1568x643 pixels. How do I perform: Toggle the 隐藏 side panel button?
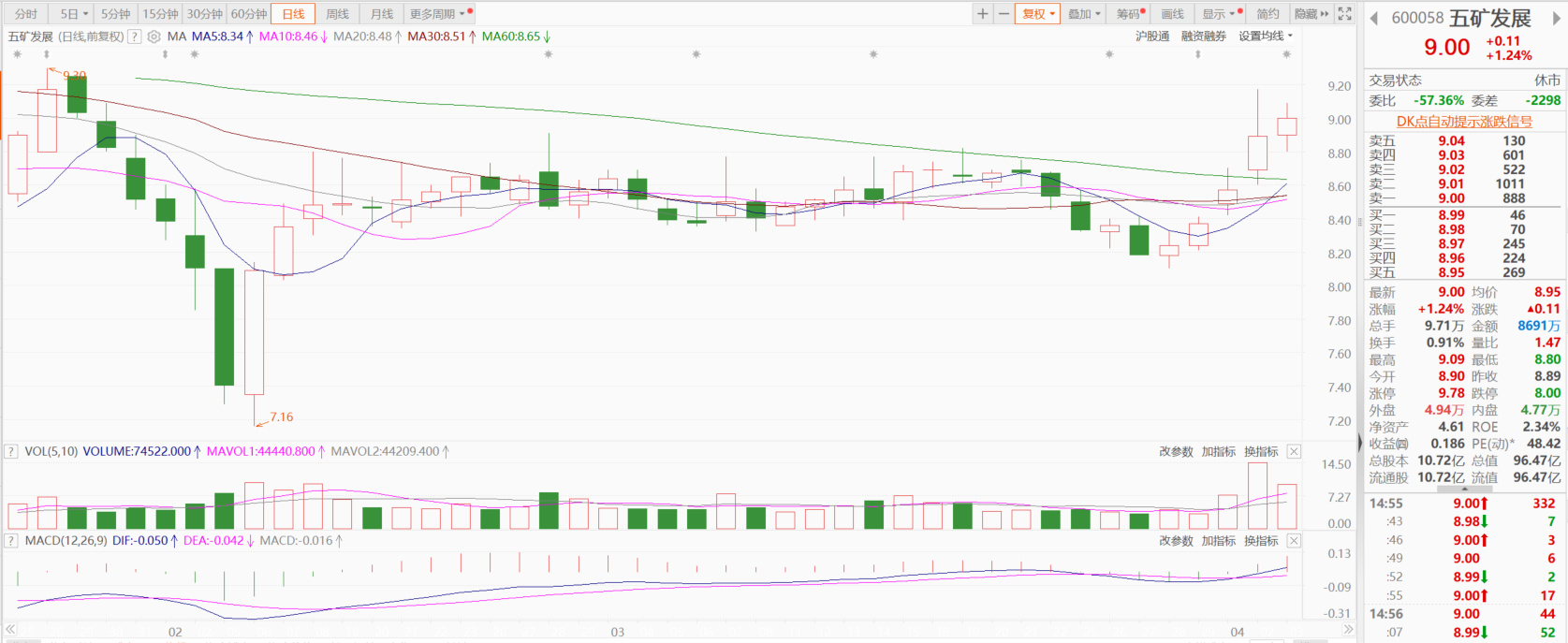pos(1311,14)
